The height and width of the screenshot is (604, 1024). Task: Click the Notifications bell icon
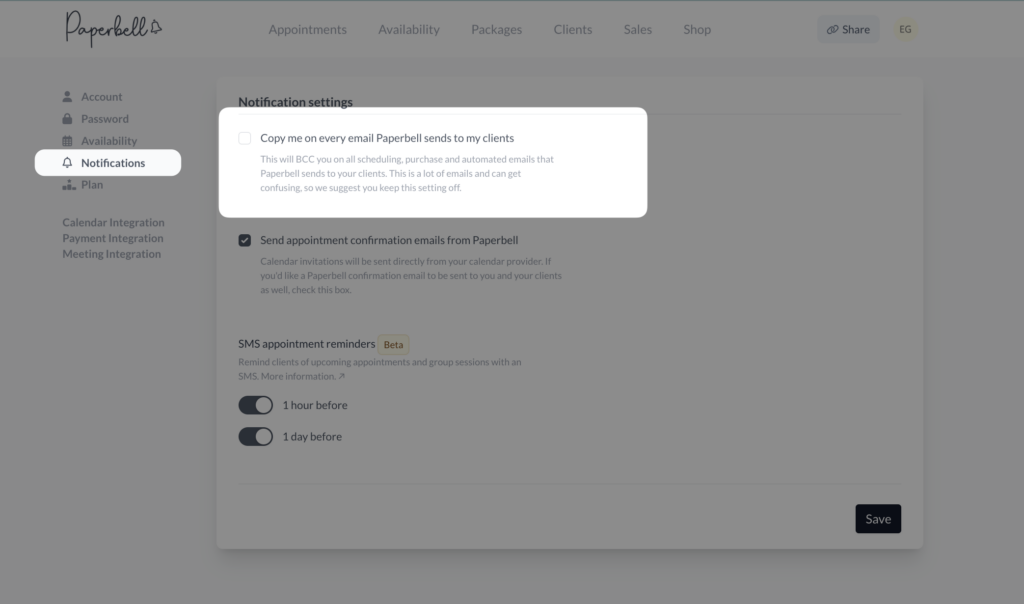[68, 163]
